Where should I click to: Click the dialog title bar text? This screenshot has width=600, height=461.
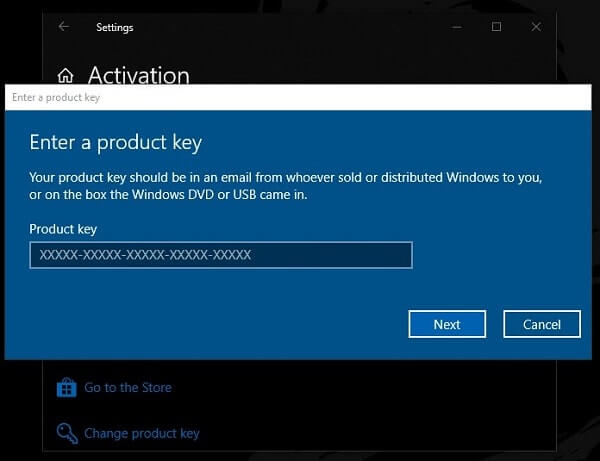[x=56, y=98]
